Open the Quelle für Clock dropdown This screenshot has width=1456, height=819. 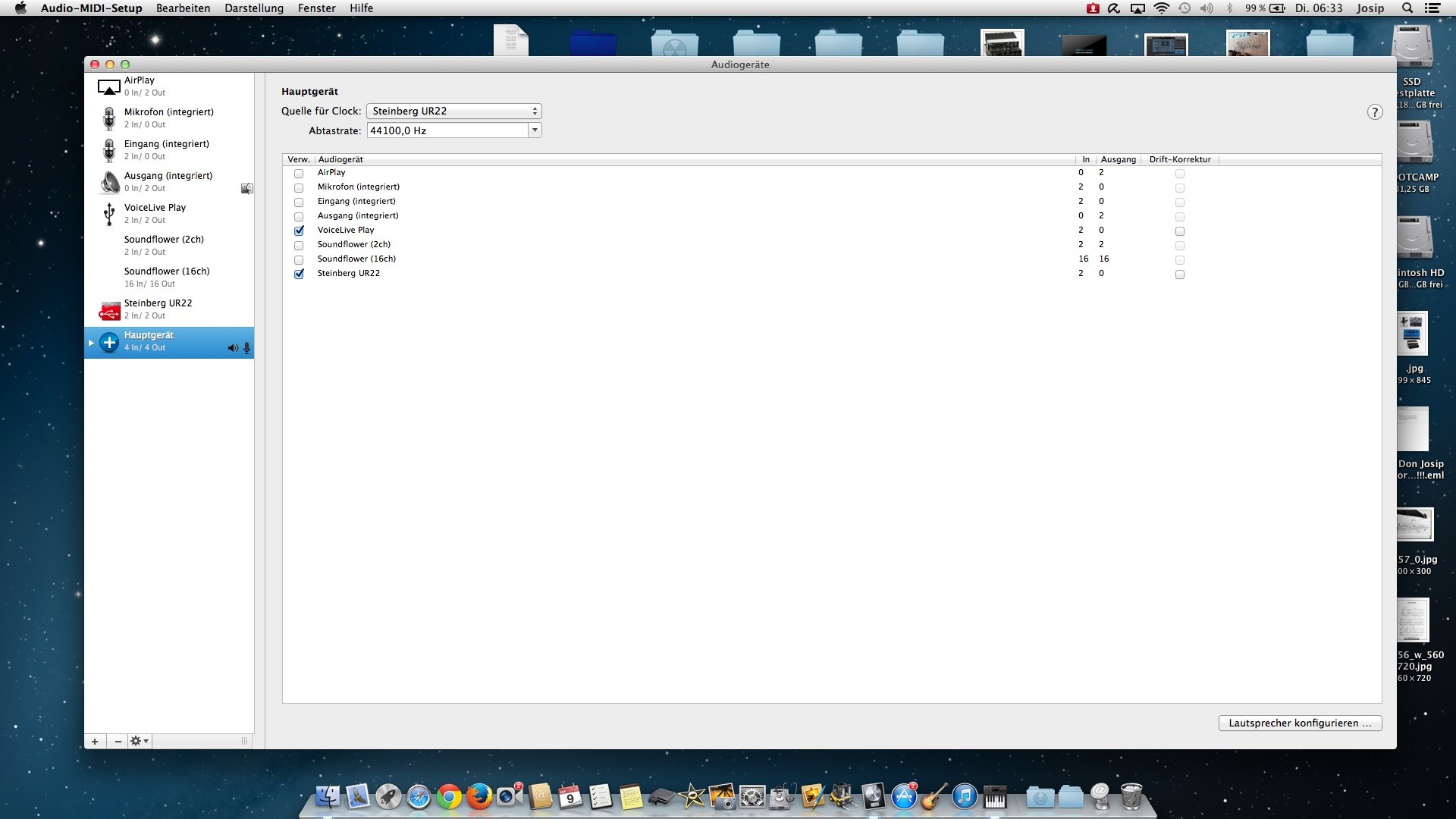point(453,111)
